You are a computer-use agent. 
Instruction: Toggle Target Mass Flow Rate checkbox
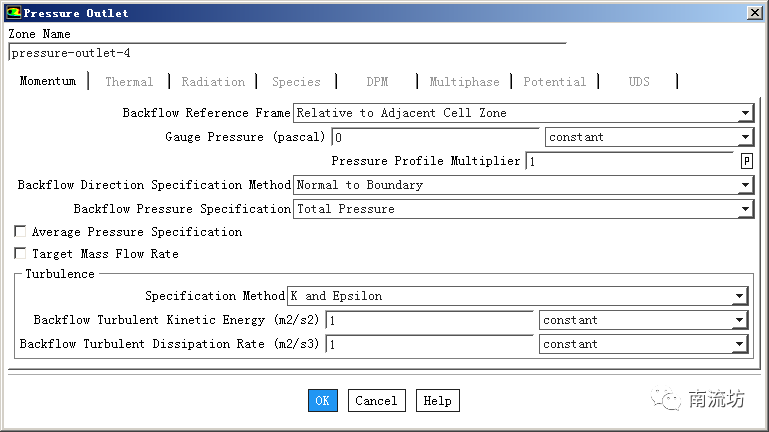20,254
